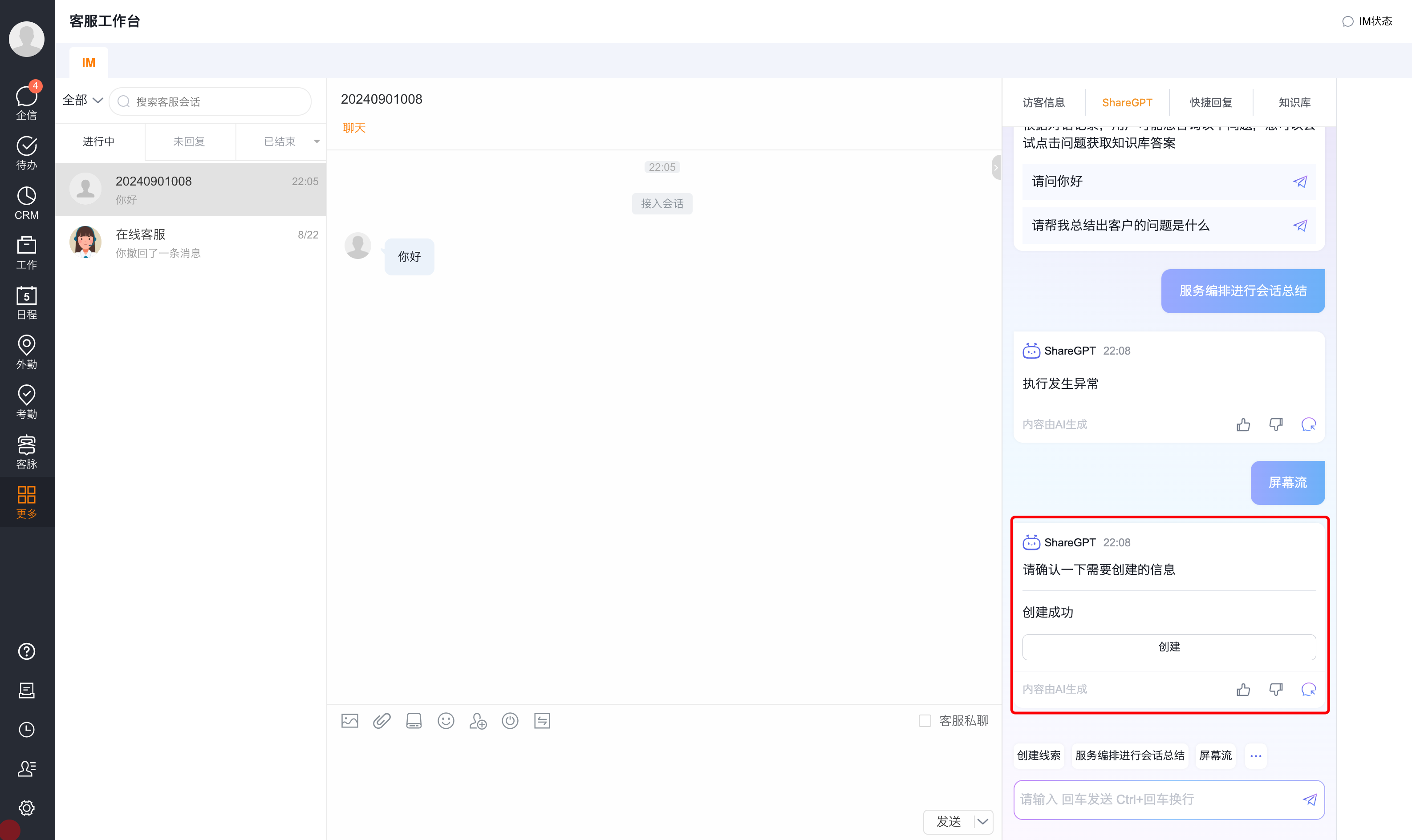Click the 创建线索 quick action
Image resolution: width=1412 pixels, height=840 pixels.
(x=1039, y=755)
